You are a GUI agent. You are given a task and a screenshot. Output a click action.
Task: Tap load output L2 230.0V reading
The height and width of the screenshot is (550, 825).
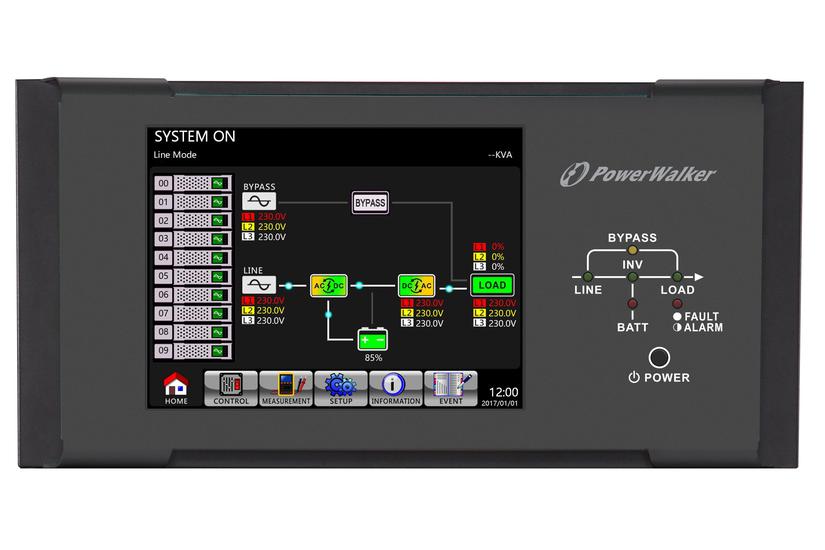coord(495,313)
